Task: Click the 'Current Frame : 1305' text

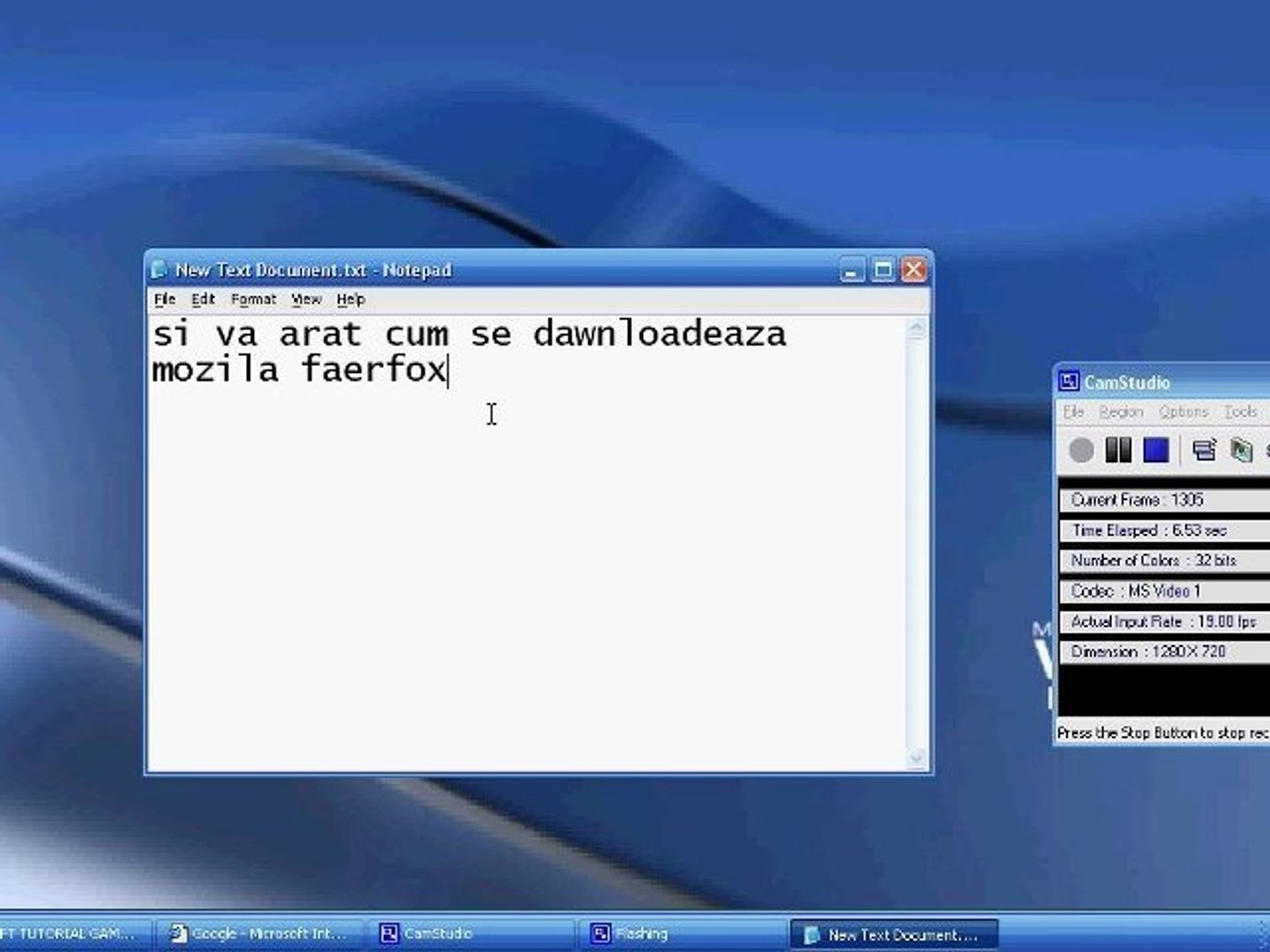Action: 1137,500
